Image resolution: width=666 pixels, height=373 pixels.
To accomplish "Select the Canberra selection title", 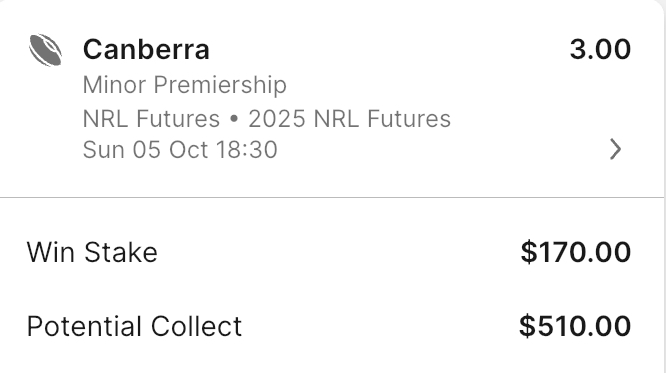I will click(146, 49).
